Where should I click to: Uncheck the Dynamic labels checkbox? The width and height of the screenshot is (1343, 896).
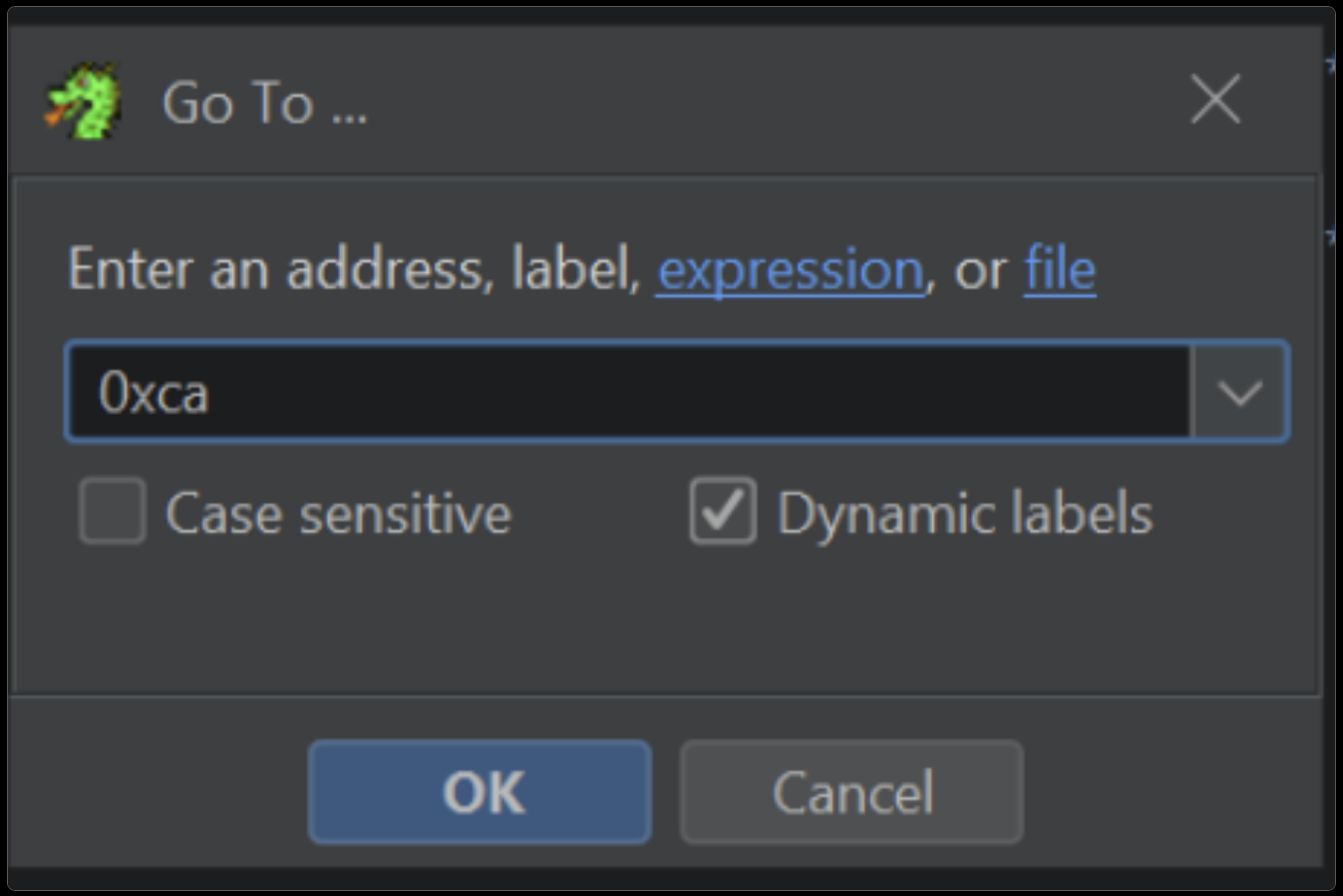pyautogui.click(x=723, y=511)
